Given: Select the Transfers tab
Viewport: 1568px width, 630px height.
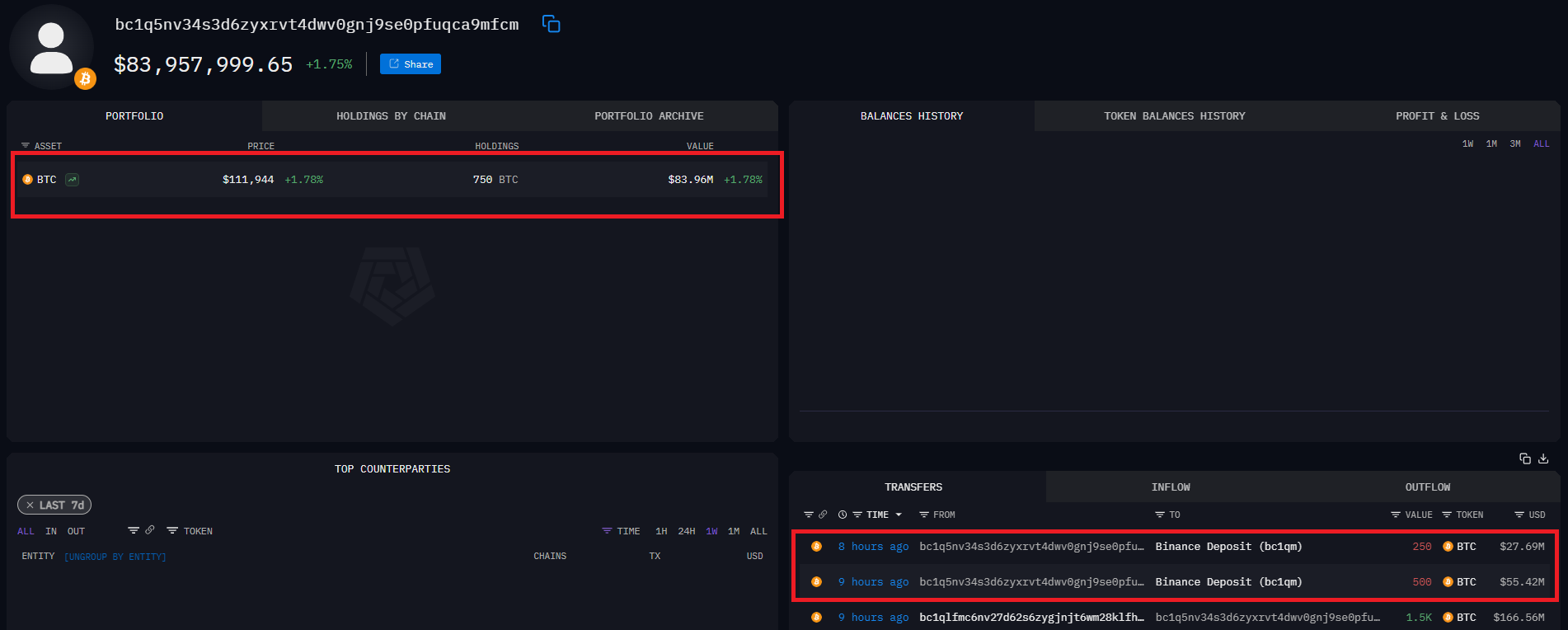Looking at the screenshot, I should (913, 487).
